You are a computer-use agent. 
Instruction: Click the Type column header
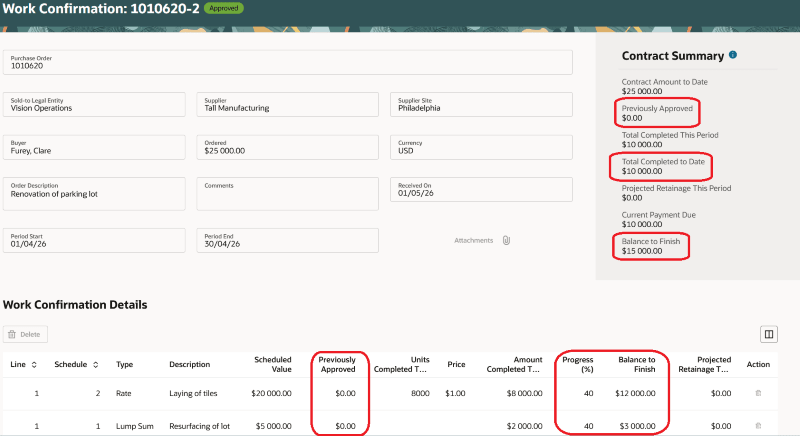pyautogui.click(x=124, y=365)
